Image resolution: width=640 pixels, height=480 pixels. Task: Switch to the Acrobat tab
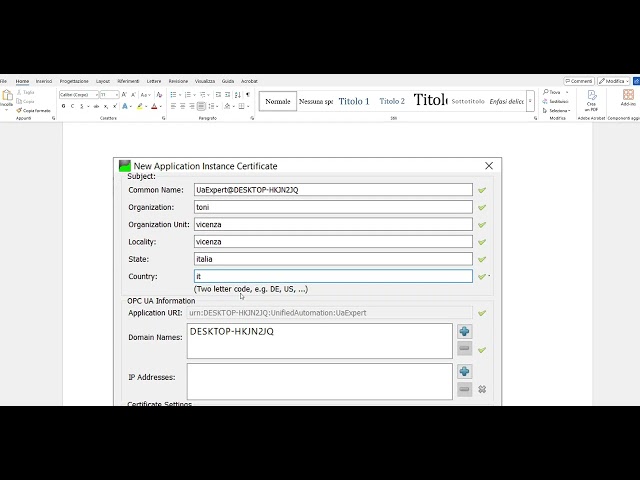pyautogui.click(x=249, y=81)
